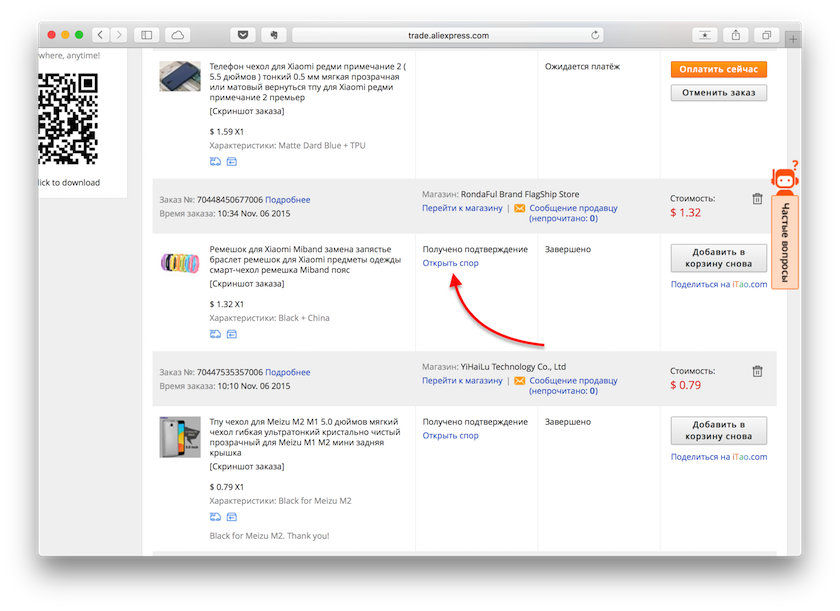Click 'Характеристики: Matte Dard Blue + TPU' text
This screenshot has height=611, width=840.
pos(287,145)
